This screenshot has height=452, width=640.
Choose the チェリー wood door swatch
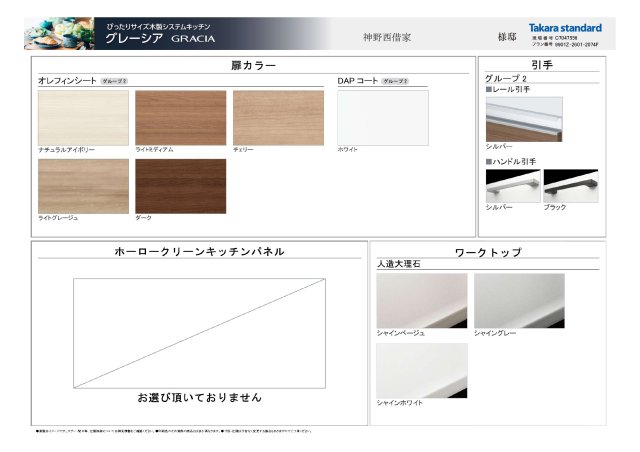click(x=278, y=118)
